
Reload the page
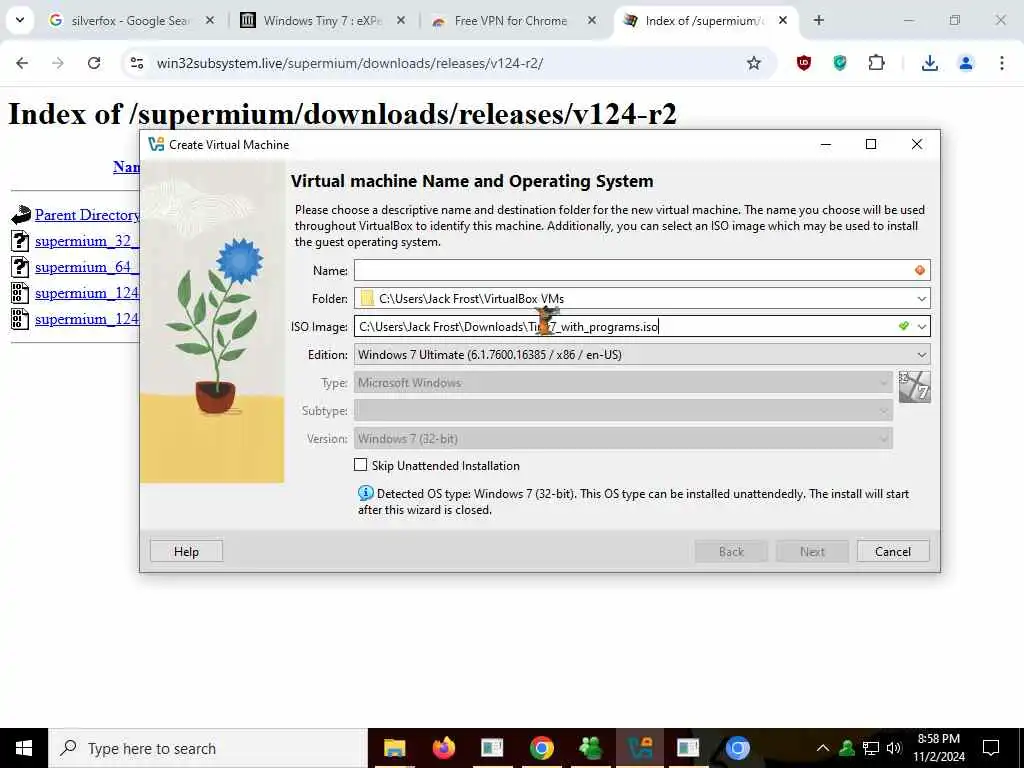coord(94,63)
